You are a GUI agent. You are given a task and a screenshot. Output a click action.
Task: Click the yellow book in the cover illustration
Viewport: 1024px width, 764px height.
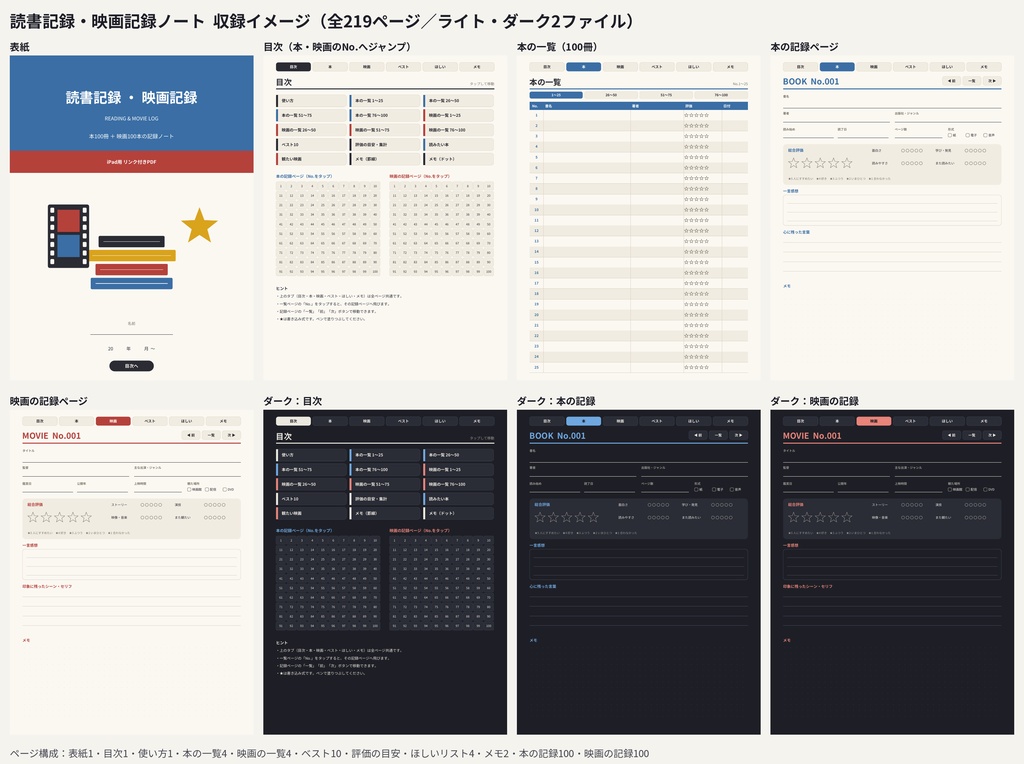[x=133, y=255]
